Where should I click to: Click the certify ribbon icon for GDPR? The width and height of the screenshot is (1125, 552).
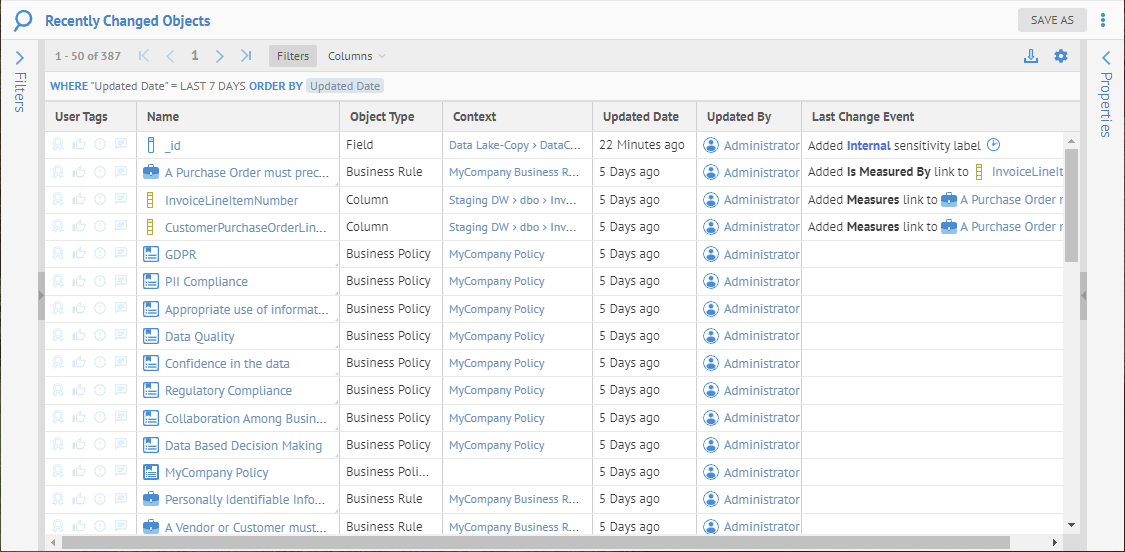[x=59, y=254]
